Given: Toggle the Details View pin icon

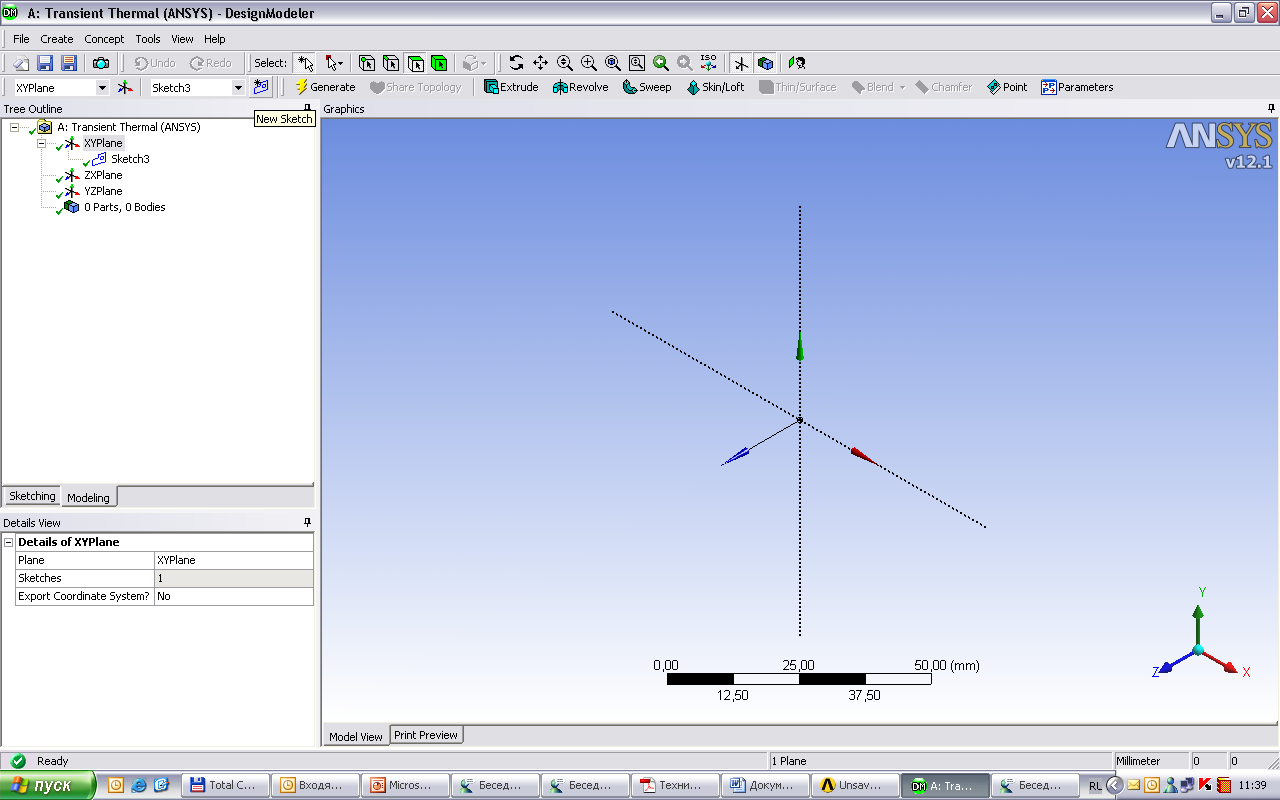Looking at the screenshot, I should 307,522.
